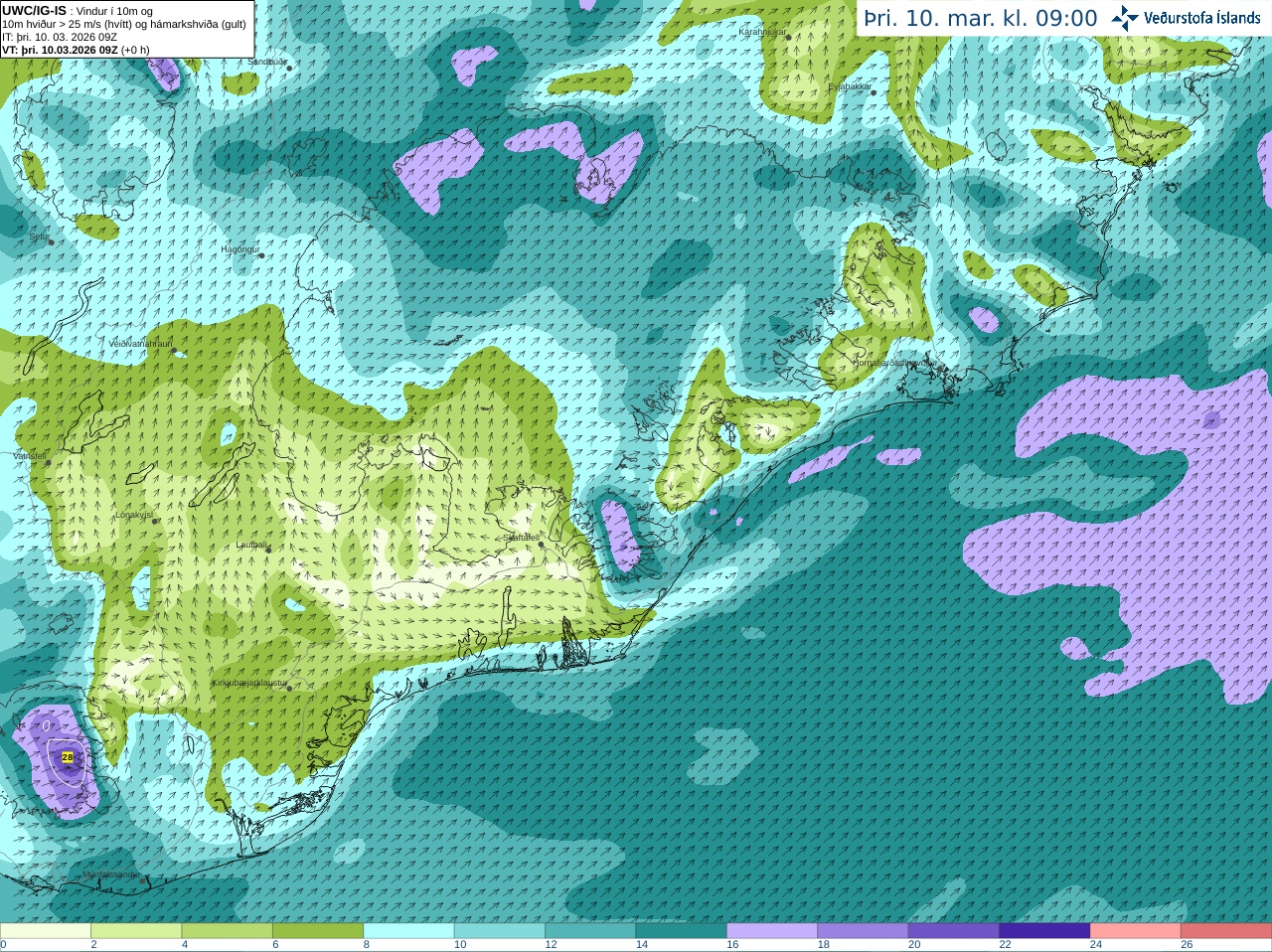Image resolution: width=1272 pixels, height=952 pixels.
Task: Click the 22–24 m/s legend color swatch
Action: [1045, 931]
